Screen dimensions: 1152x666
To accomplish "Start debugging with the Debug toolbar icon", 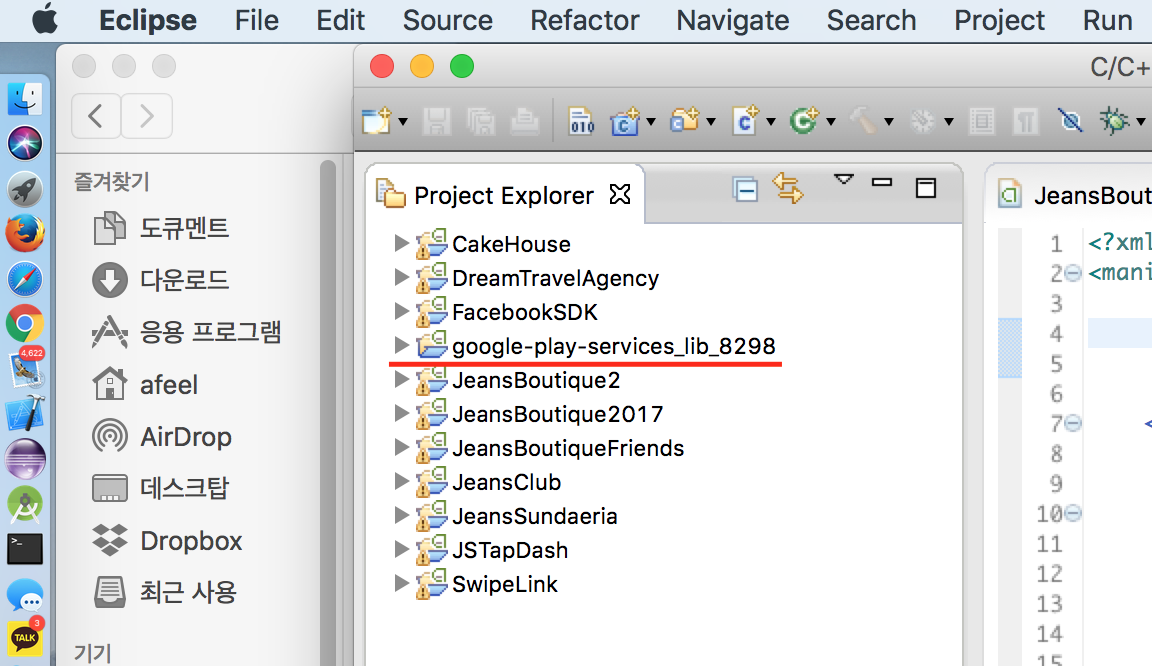I will point(1114,120).
